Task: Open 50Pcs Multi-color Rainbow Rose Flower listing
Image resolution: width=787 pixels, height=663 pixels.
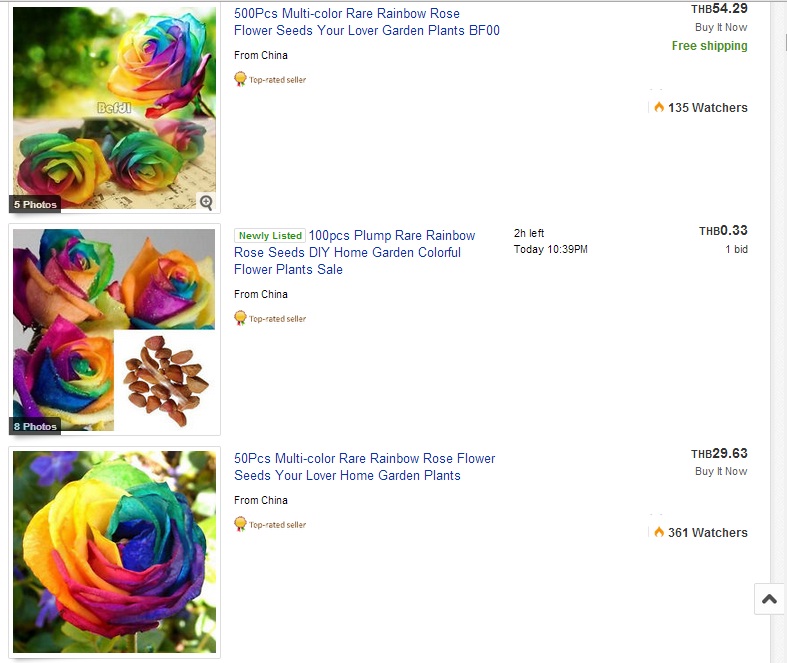Action: pos(364,467)
